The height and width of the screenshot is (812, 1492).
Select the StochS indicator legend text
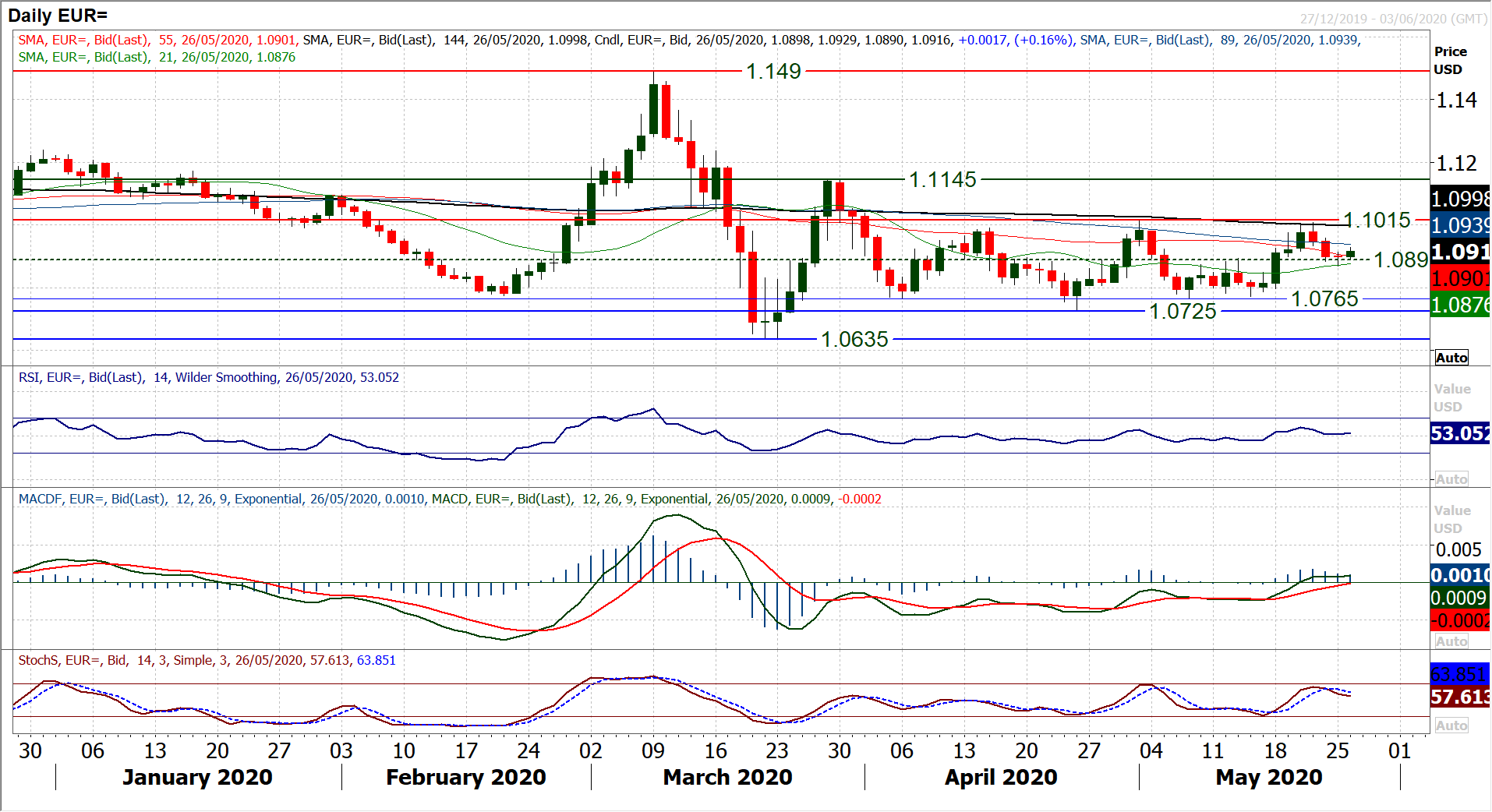[207, 661]
